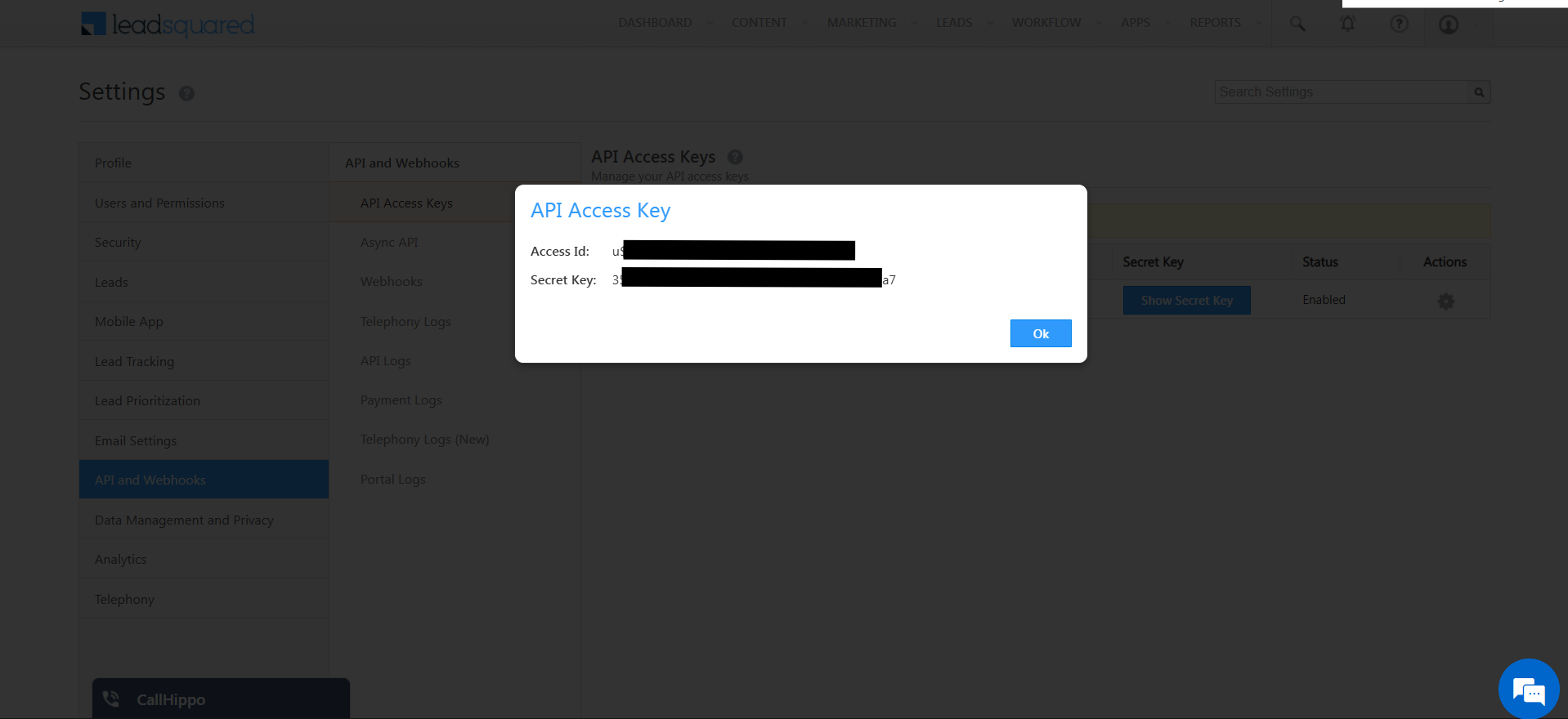
Task: Click the API and Webhooks submenu heading
Action: click(402, 163)
